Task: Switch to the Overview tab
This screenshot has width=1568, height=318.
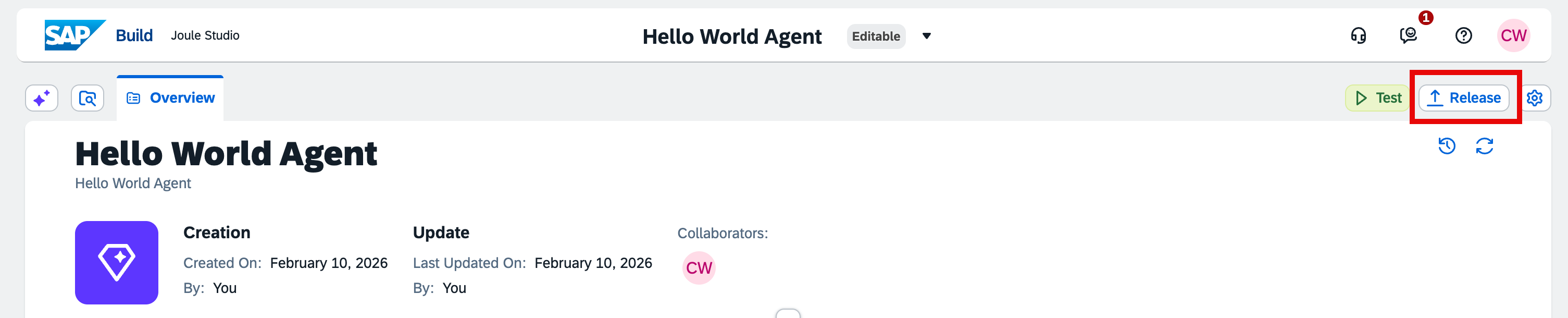Action: [x=170, y=98]
